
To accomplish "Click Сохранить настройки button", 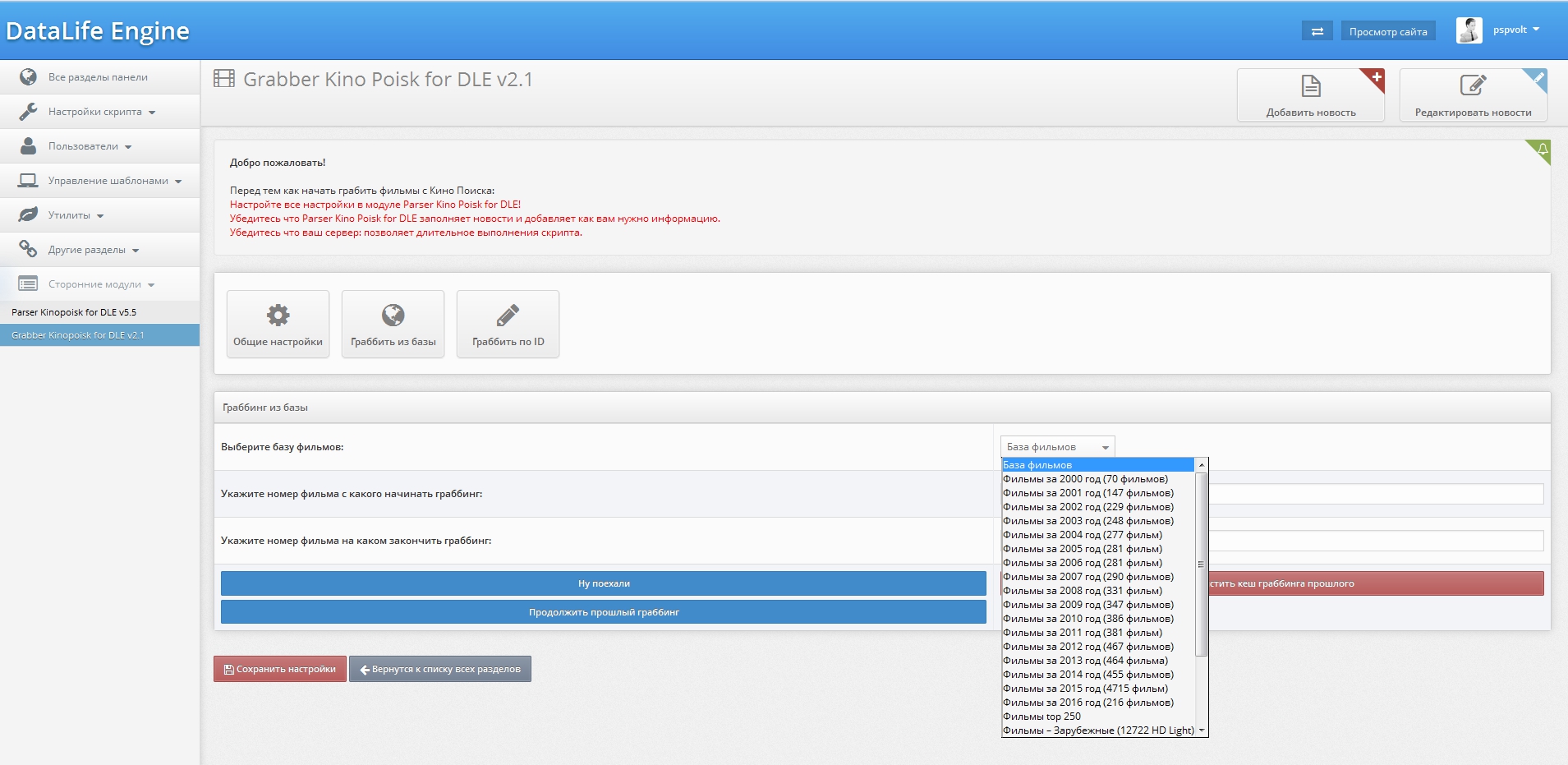I will 280,669.
